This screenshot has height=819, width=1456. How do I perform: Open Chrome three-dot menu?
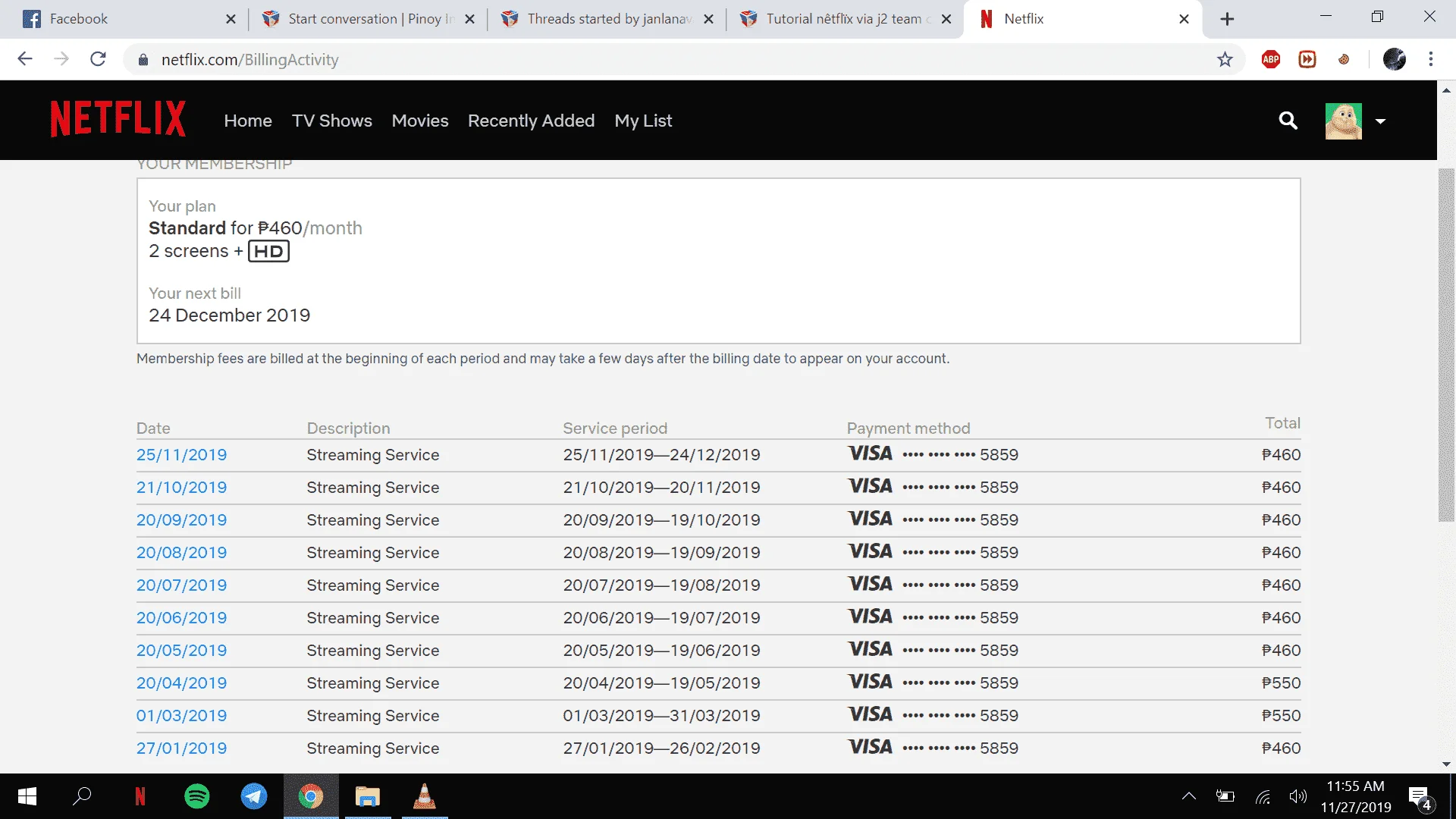pyautogui.click(x=1431, y=59)
